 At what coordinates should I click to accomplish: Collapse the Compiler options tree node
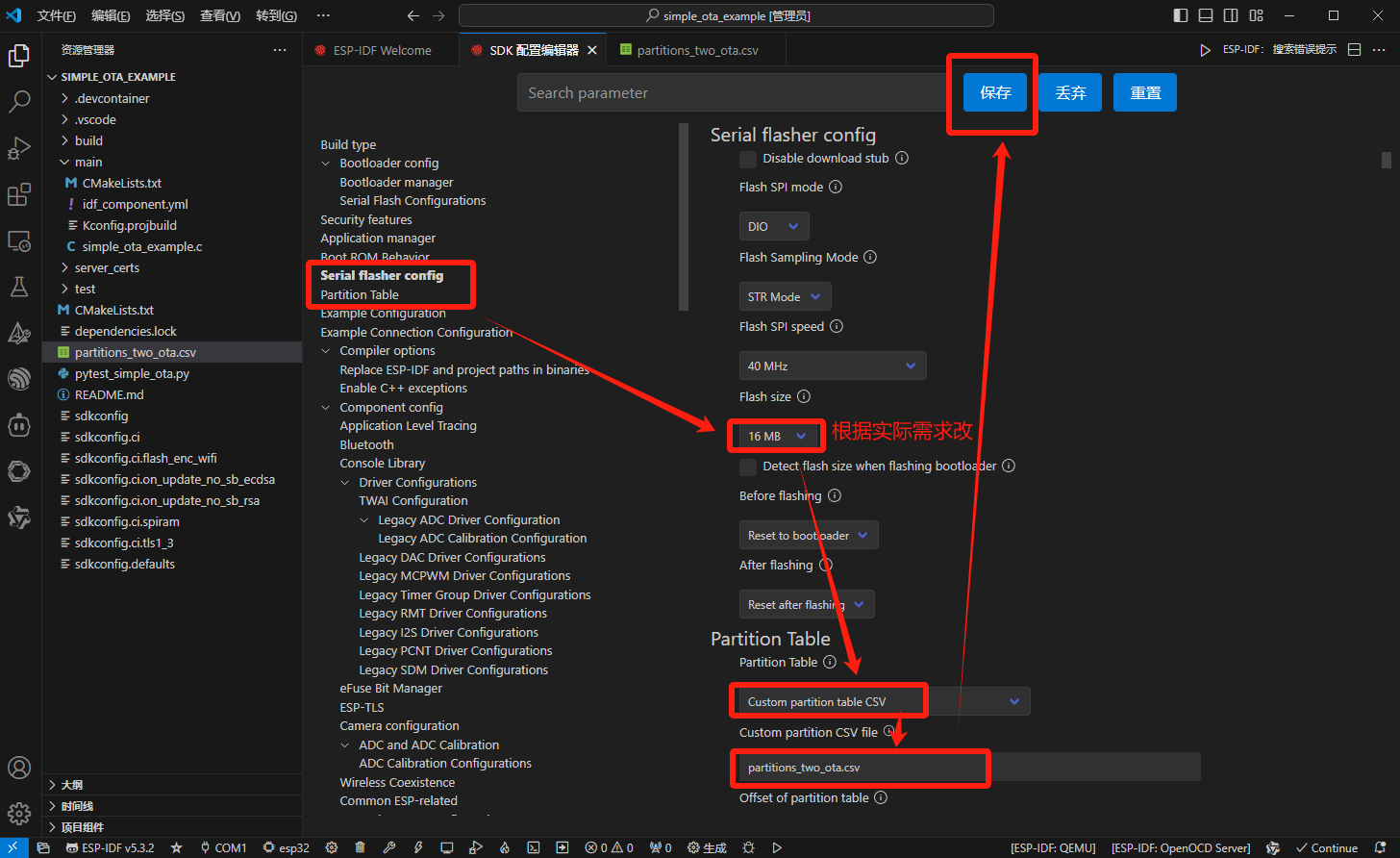[x=326, y=351]
